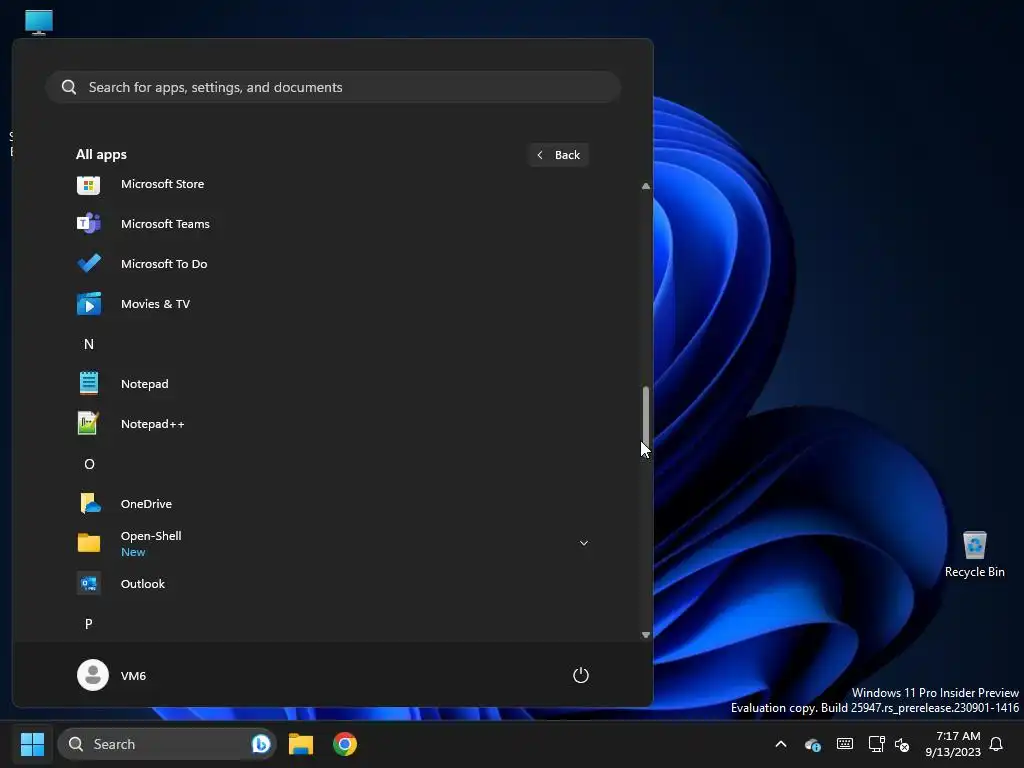Click the taskbar Search box

[x=167, y=744]
